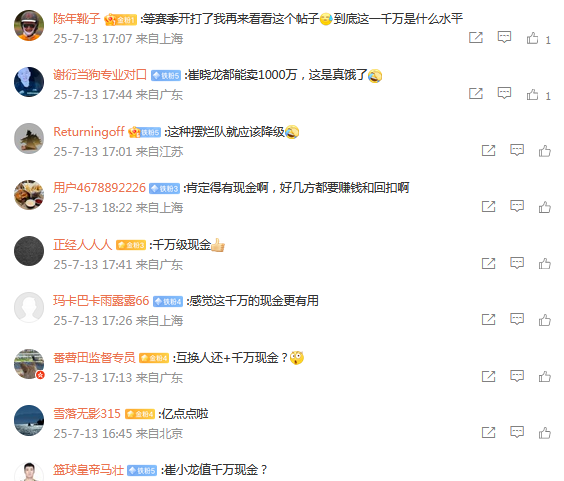Click 雪落无影315's profile avatar
The width and height of the screenshot is (564, 481).
[x=29, y=420]
